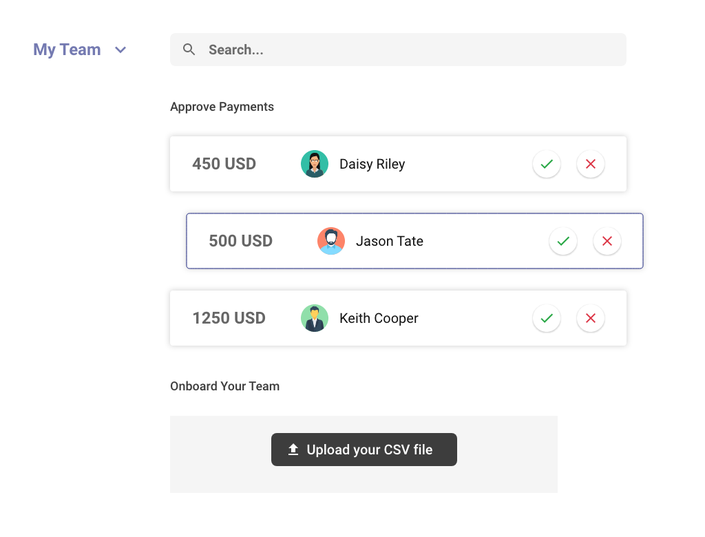The image size is (705, 537).
Task: Decline Jason Tate's payment with red X
Action: tap(607, 241)
